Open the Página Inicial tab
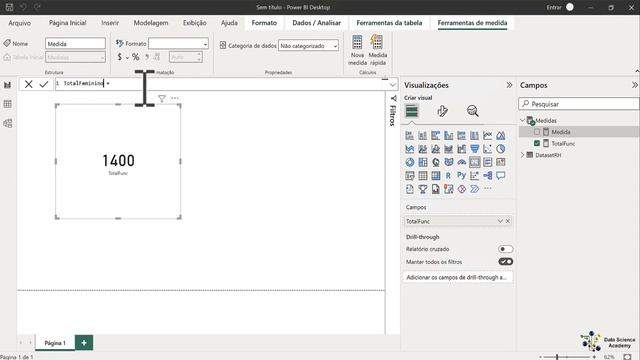 tap(67, 23)
